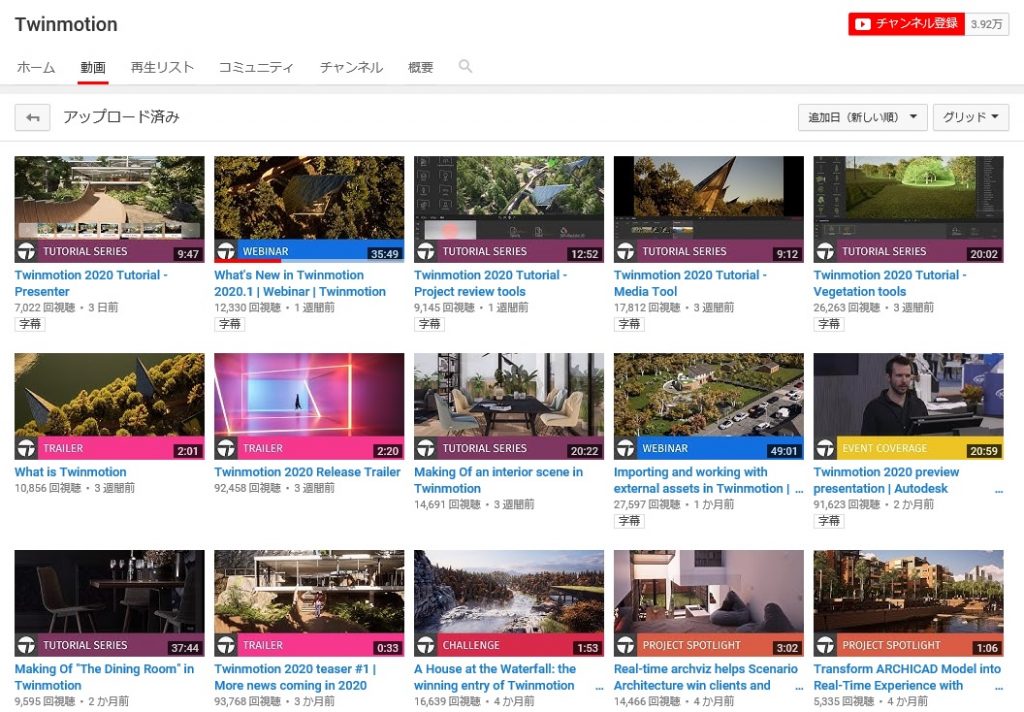The width and height of the screenshot is (1024, 712).
Task: Open the interior scene tutorial thumbnail
Action: coord(509,406)
